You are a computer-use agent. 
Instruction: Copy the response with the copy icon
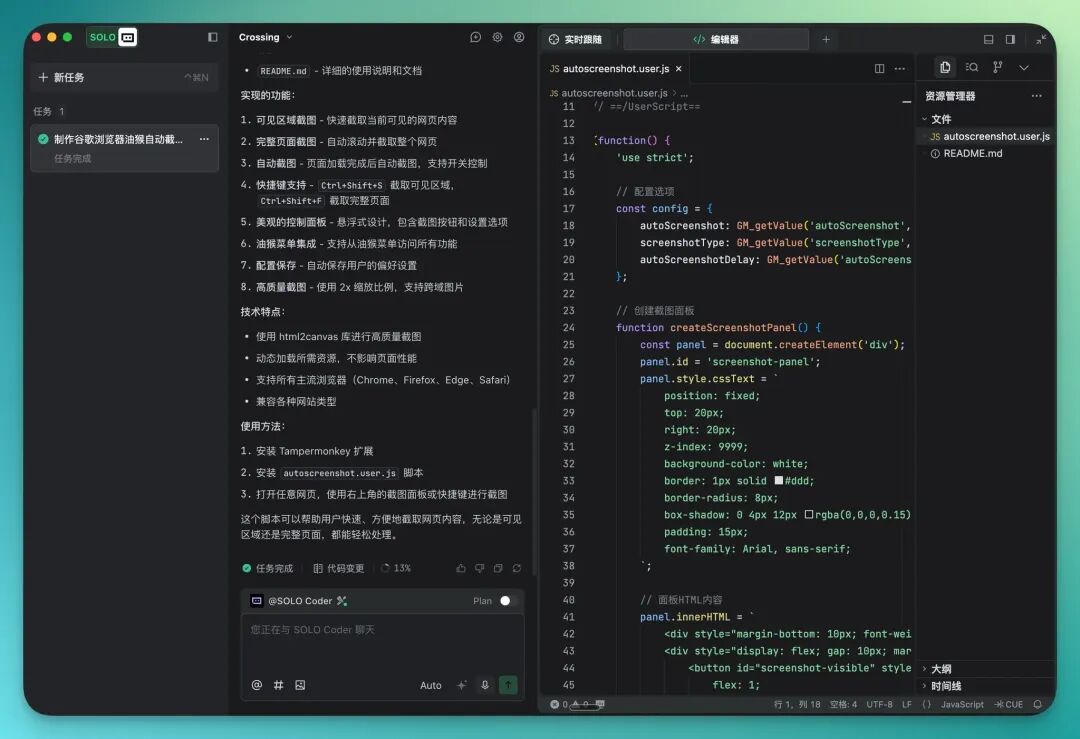[498, 568]
